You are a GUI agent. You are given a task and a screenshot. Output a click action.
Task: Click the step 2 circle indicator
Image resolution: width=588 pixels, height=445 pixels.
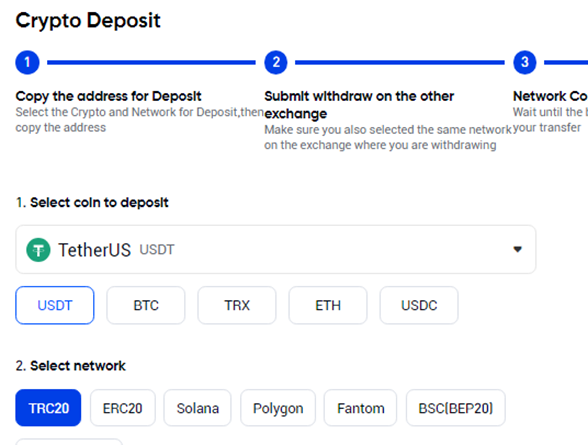[x=276, y=62]
